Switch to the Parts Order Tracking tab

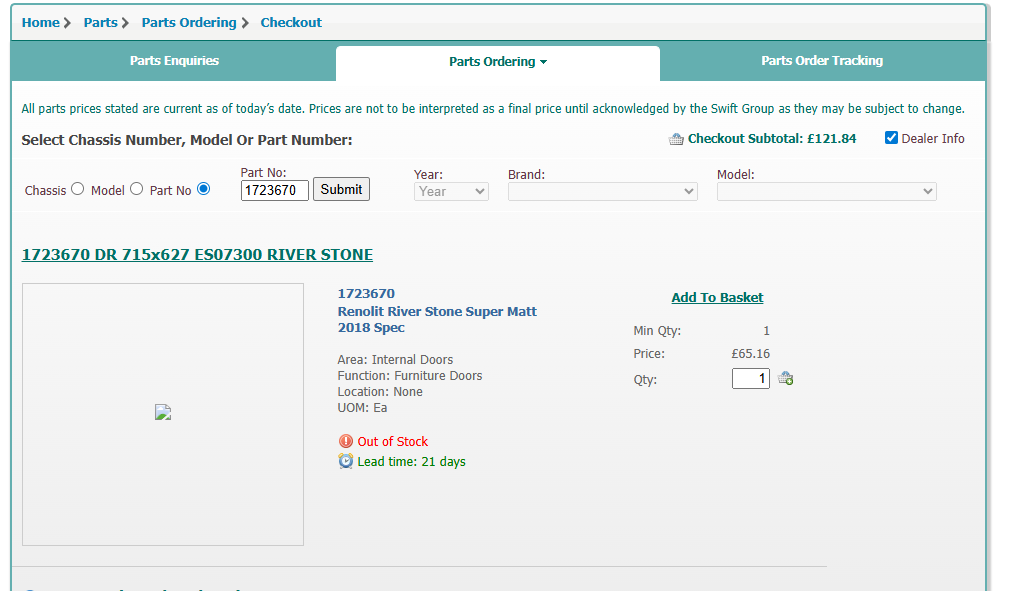pyautogui.click(x=822, y=61)
